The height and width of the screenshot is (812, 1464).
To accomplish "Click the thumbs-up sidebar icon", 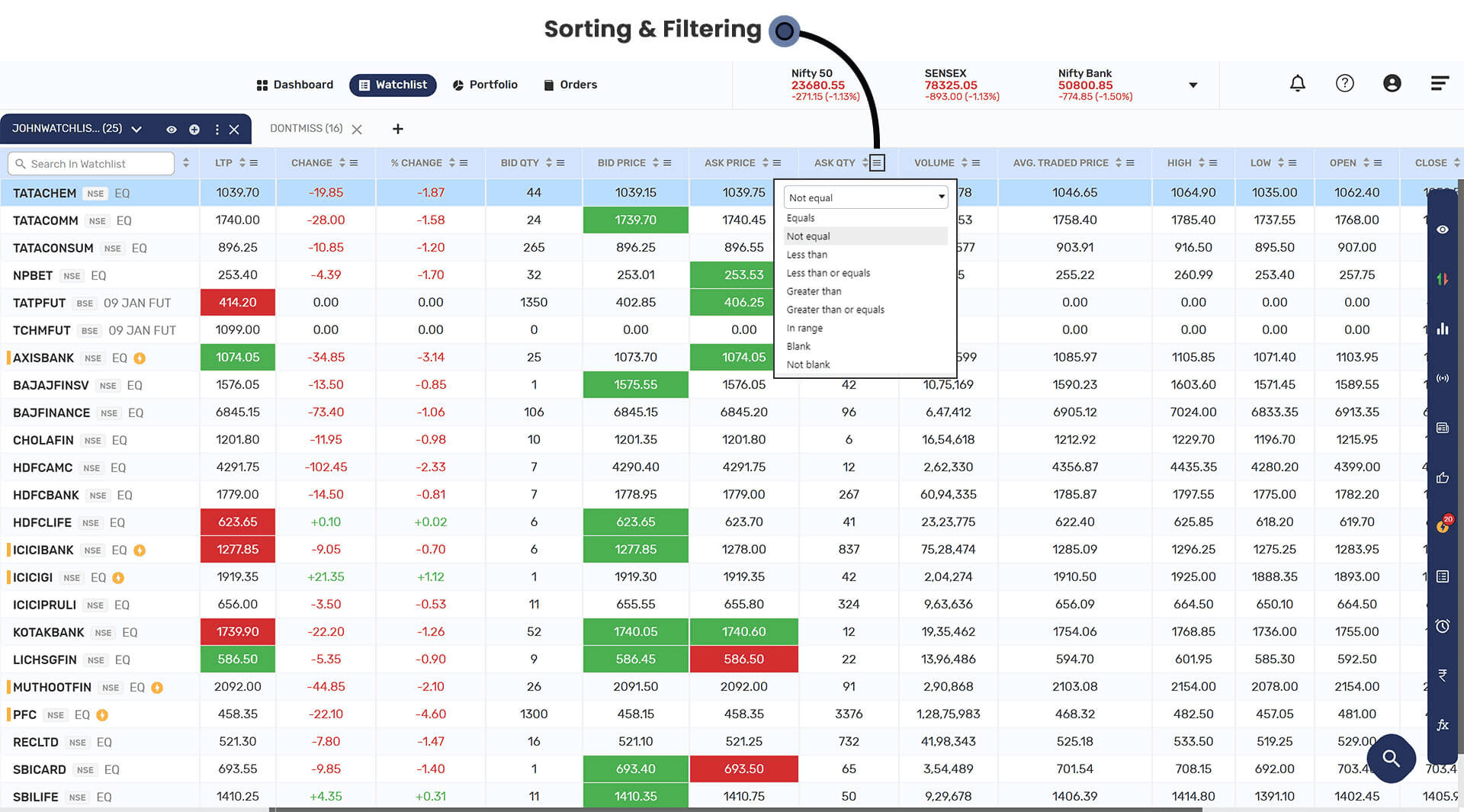I will 1443,477.
